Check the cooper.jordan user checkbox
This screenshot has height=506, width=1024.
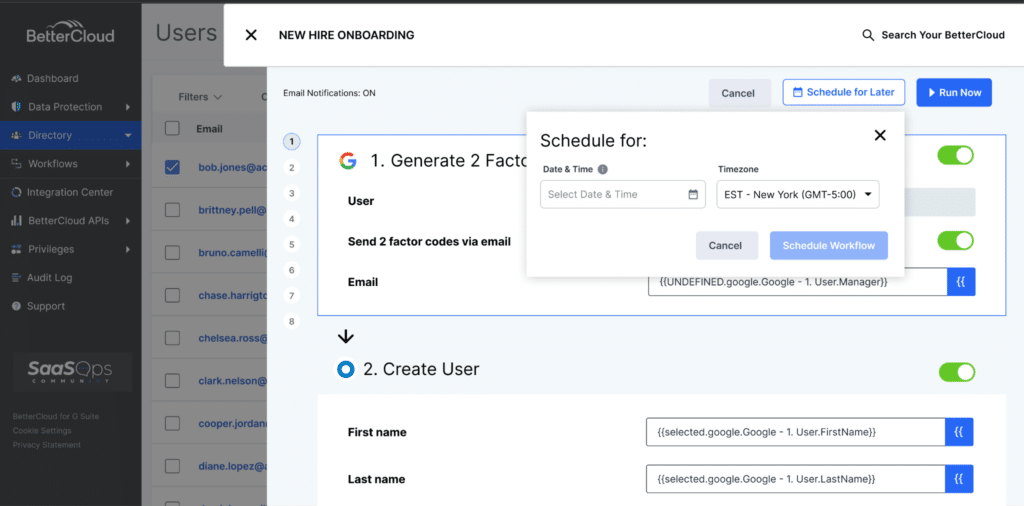pos(172,423)
